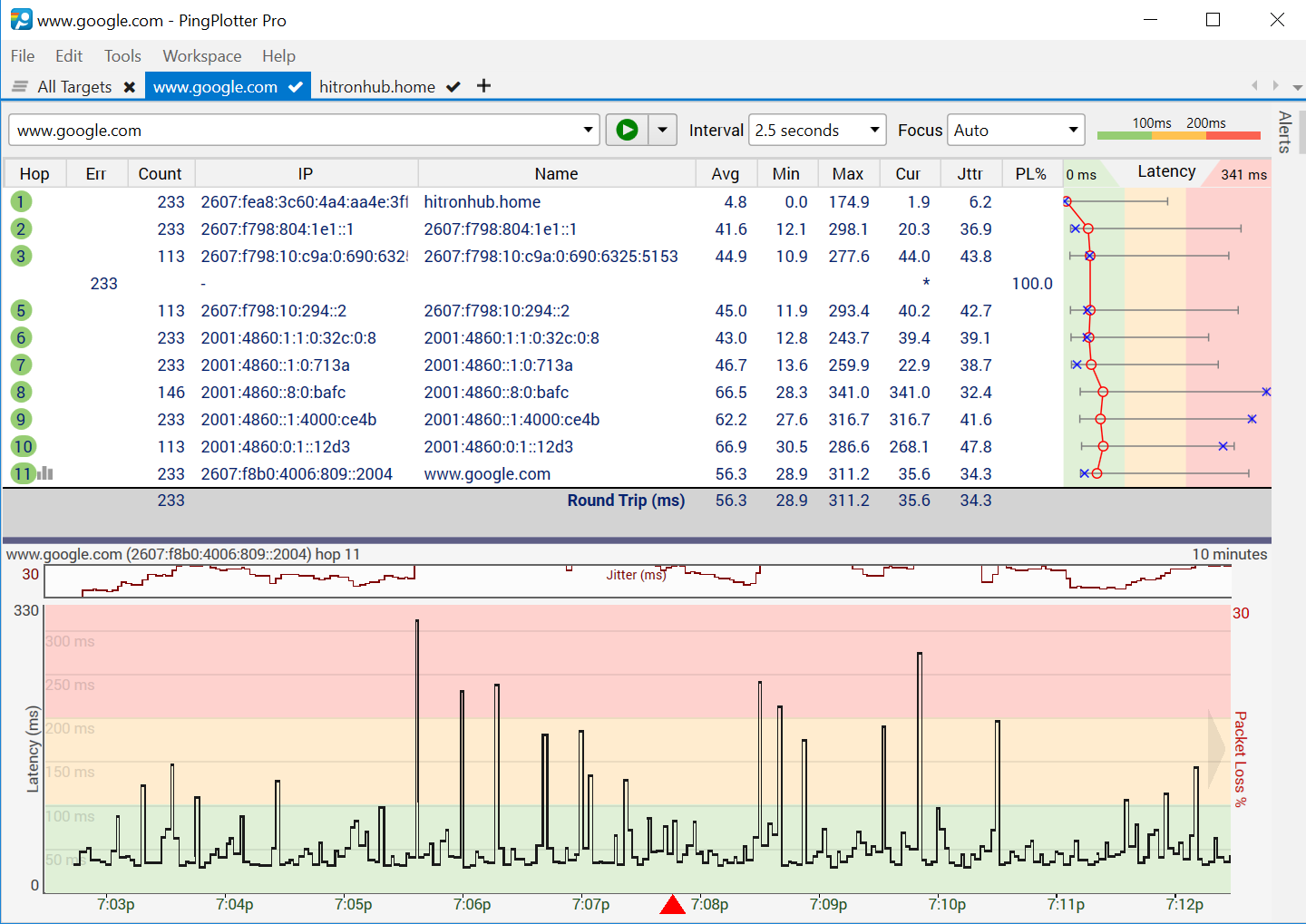
Task: Click the PL% column header
Action: click(x=1031, y=174)
